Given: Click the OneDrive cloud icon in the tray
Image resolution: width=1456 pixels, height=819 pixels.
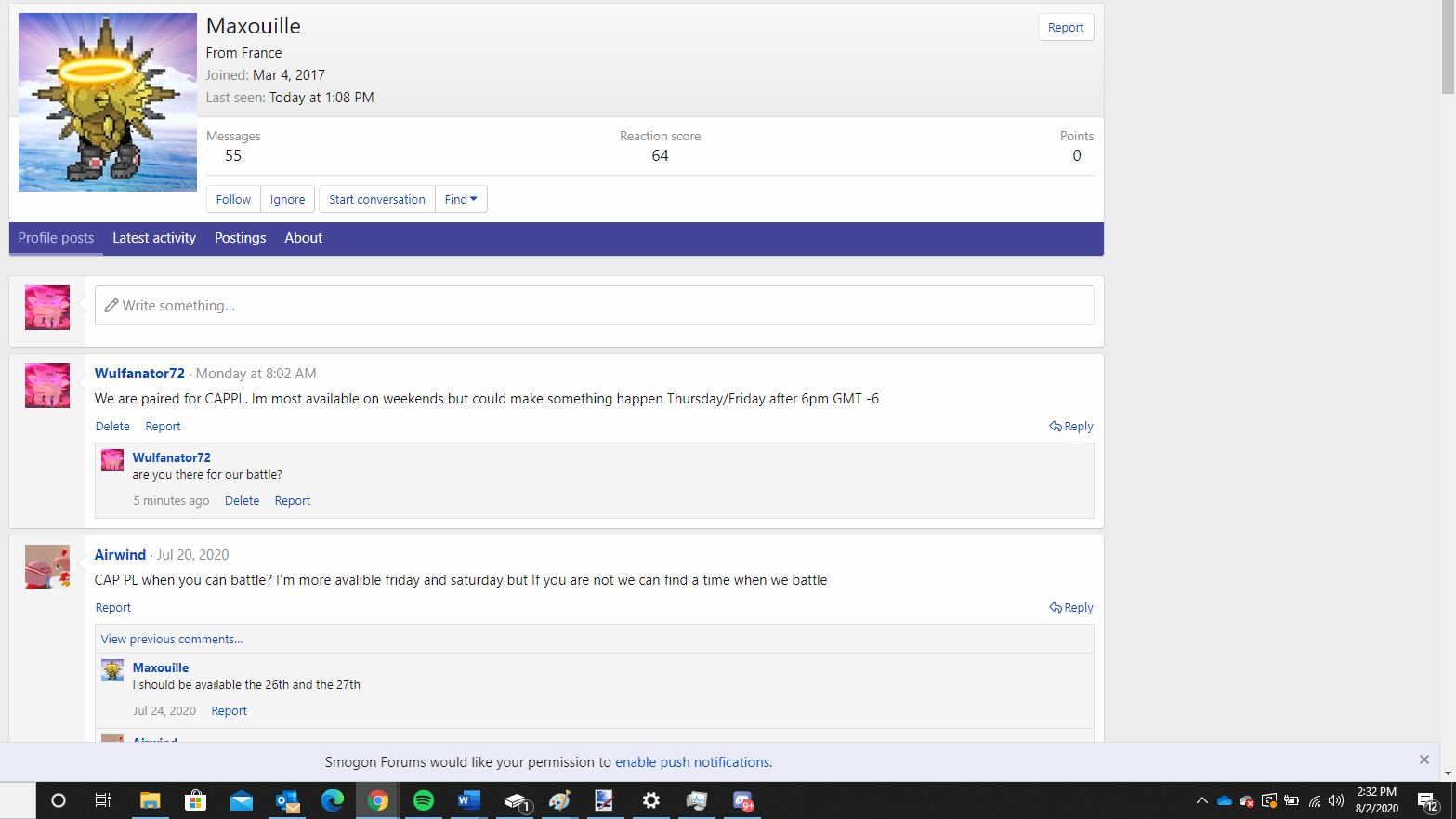Looking at the screenshot, I should tap(1226, 800).
